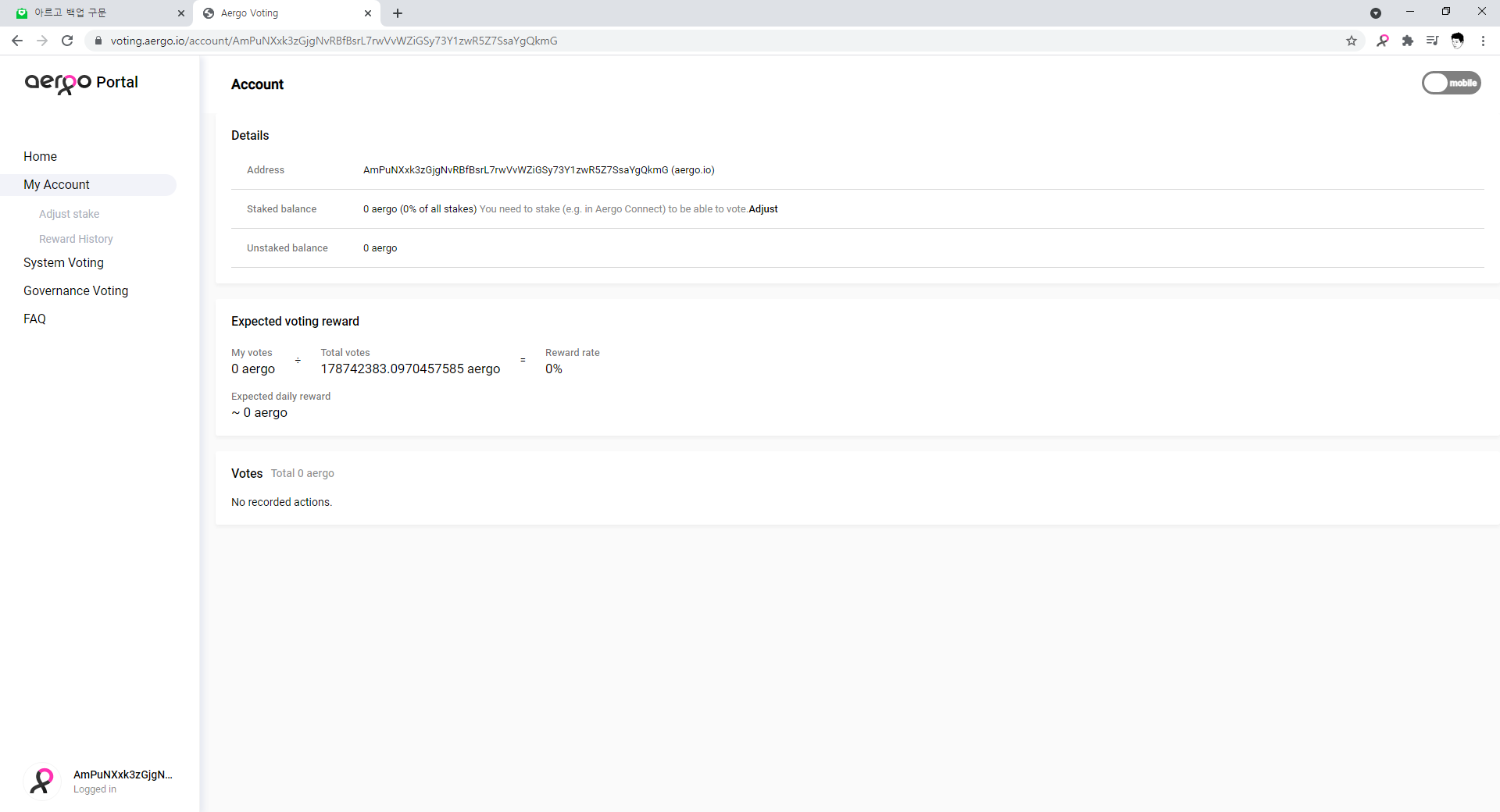
Task: Click the browser address bar URL
Action: point(334,41)
